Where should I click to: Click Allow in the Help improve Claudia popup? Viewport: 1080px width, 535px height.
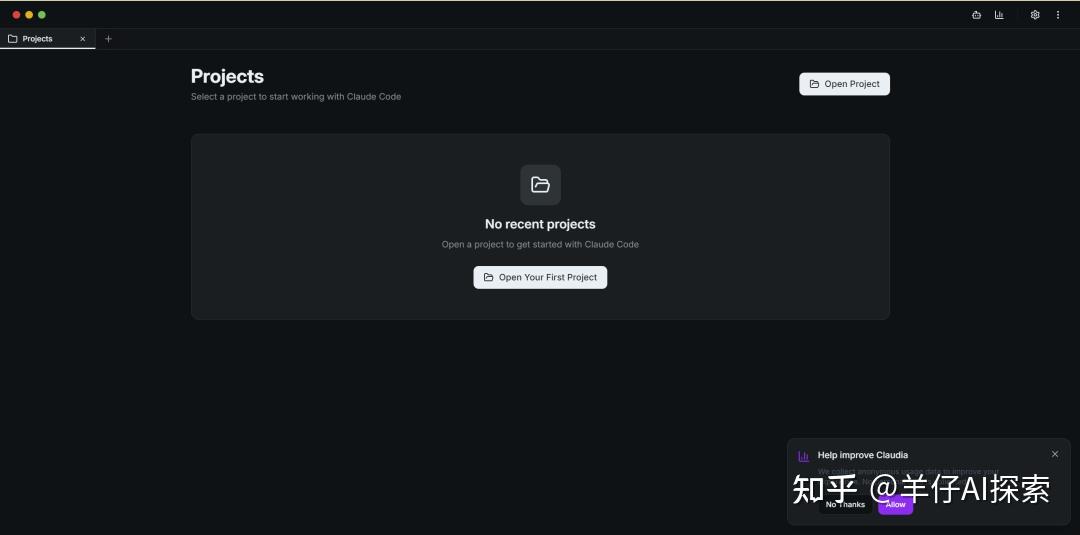(x=895, y=505)
